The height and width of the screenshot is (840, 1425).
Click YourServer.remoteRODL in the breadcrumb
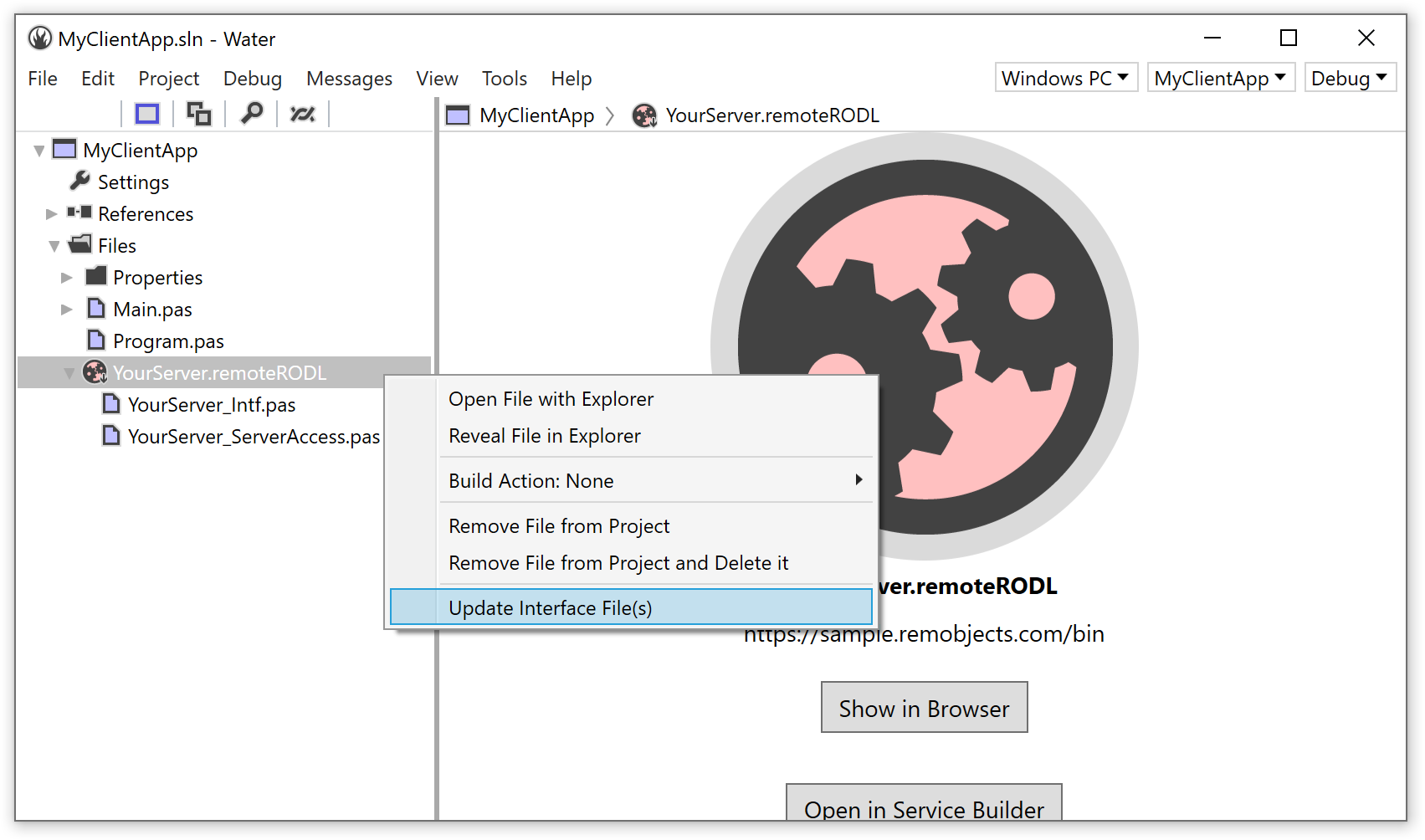pos(772,115)
